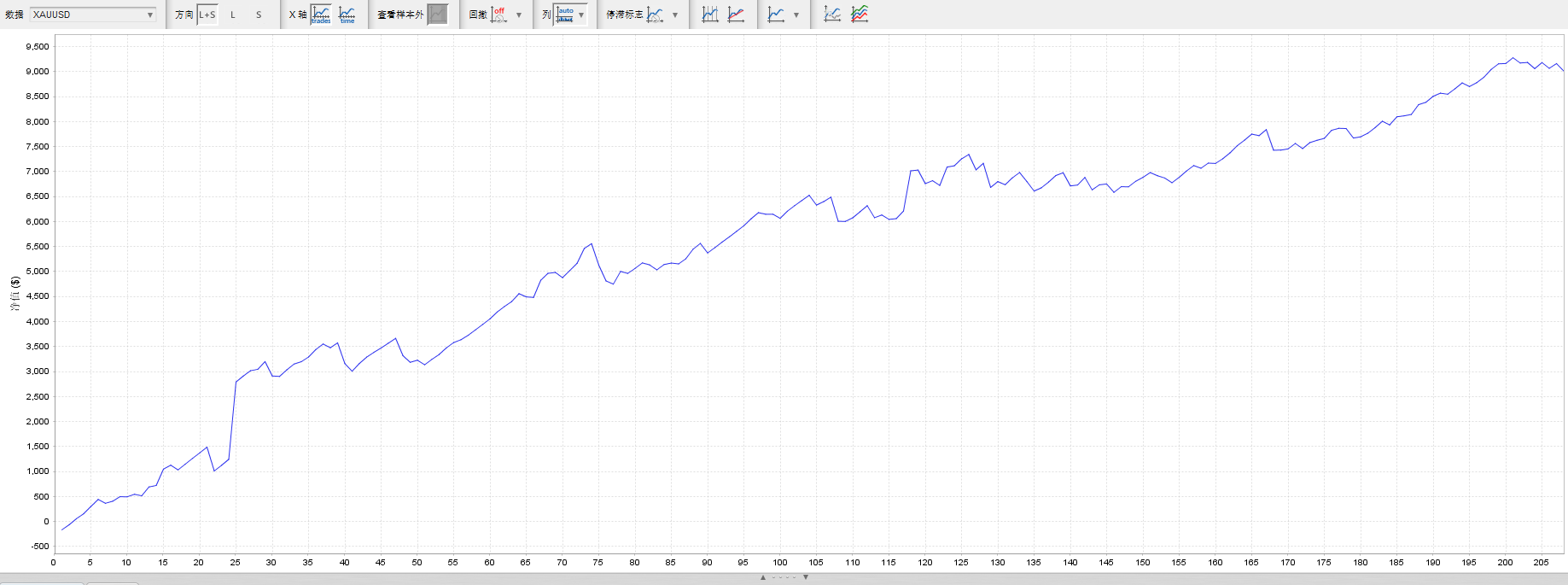Set X axis to trades view

(x=321, y=15)
